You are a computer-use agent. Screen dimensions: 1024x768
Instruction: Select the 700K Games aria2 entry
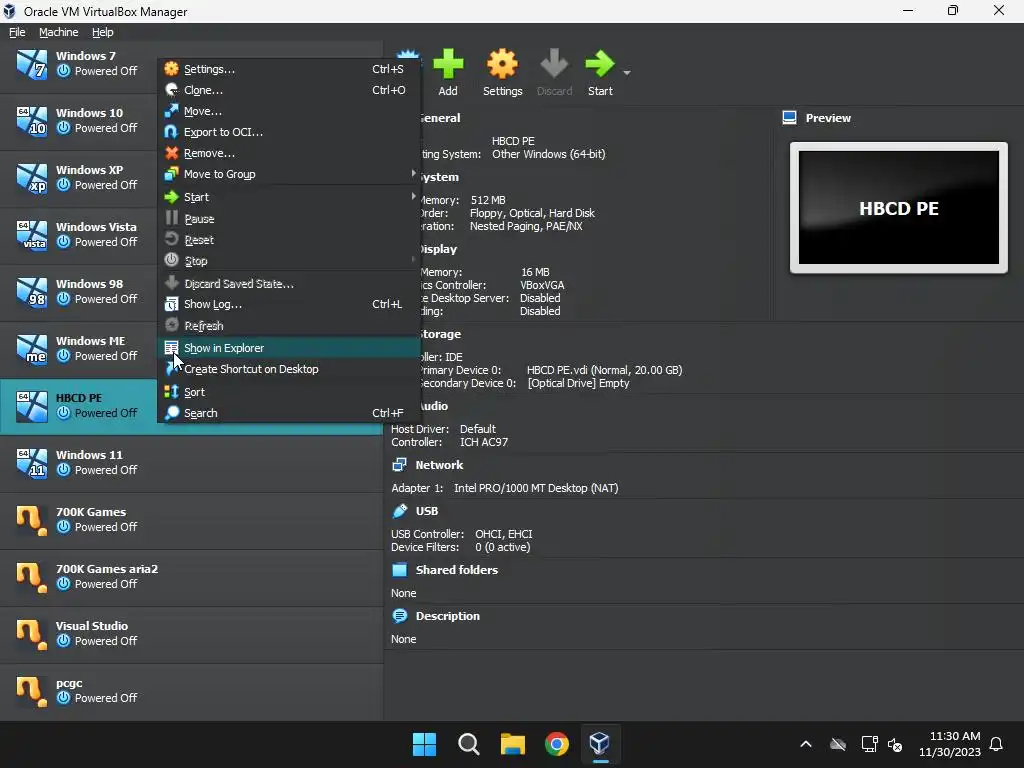pos(191,577)
